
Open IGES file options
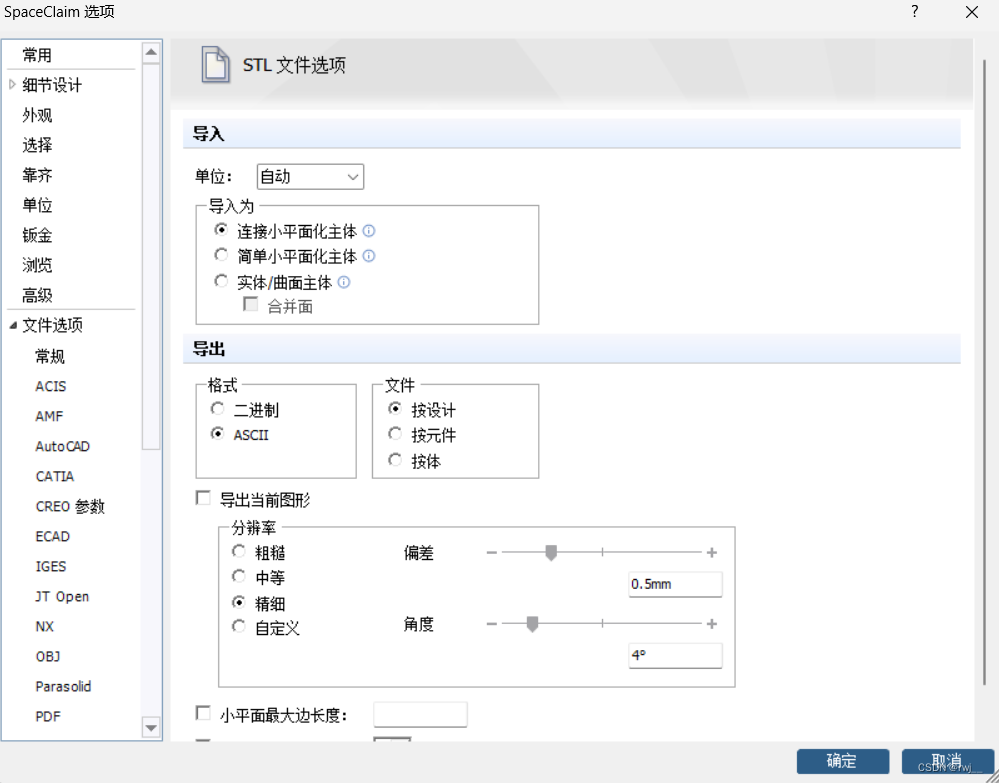(51, 566)
